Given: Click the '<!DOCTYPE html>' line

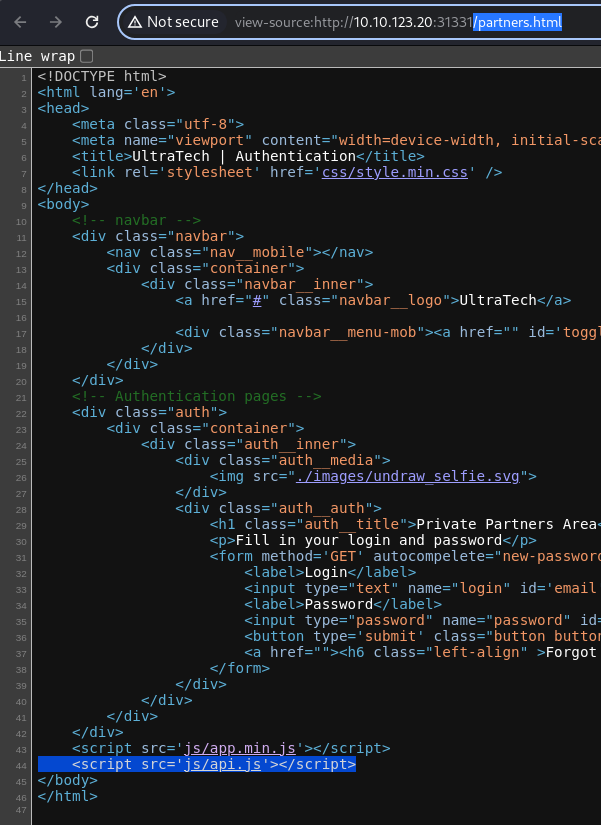Looking at the screenshot, I should click(x=102, y=76).
